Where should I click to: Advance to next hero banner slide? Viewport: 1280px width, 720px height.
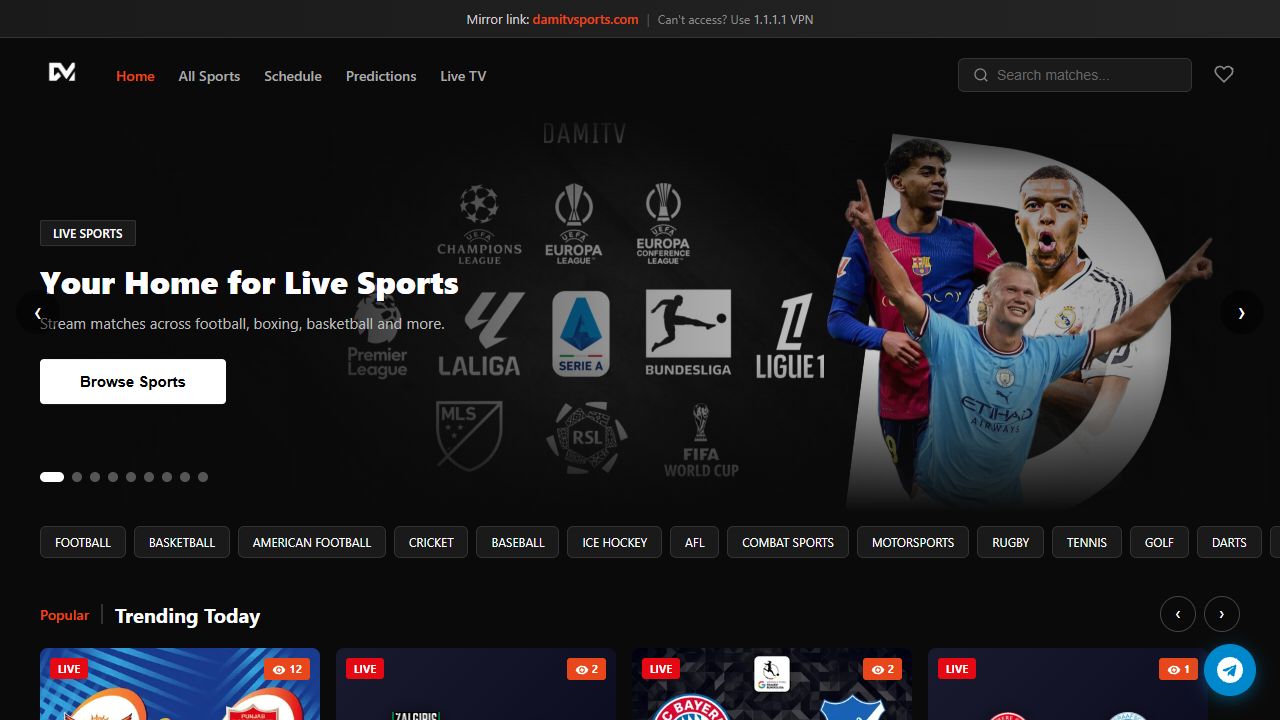tap(1241, 313)
